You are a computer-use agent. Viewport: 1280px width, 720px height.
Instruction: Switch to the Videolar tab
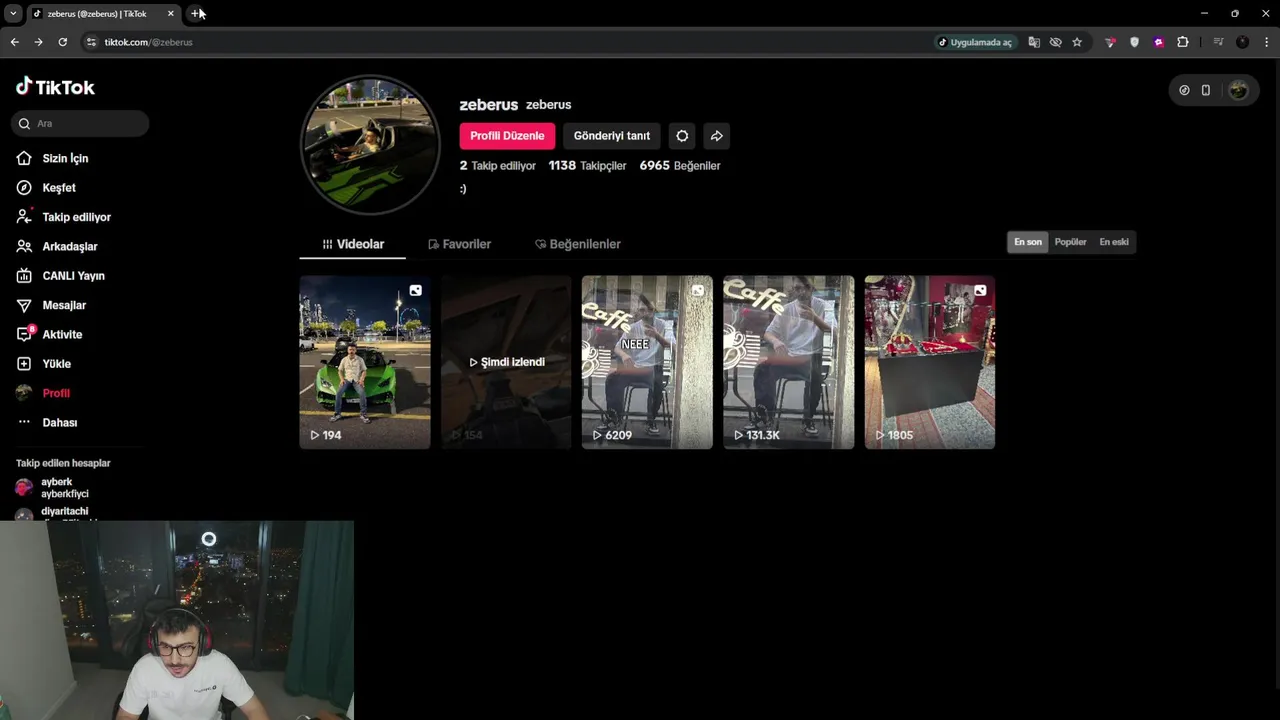pyautogui.click(x=353, y=244)
